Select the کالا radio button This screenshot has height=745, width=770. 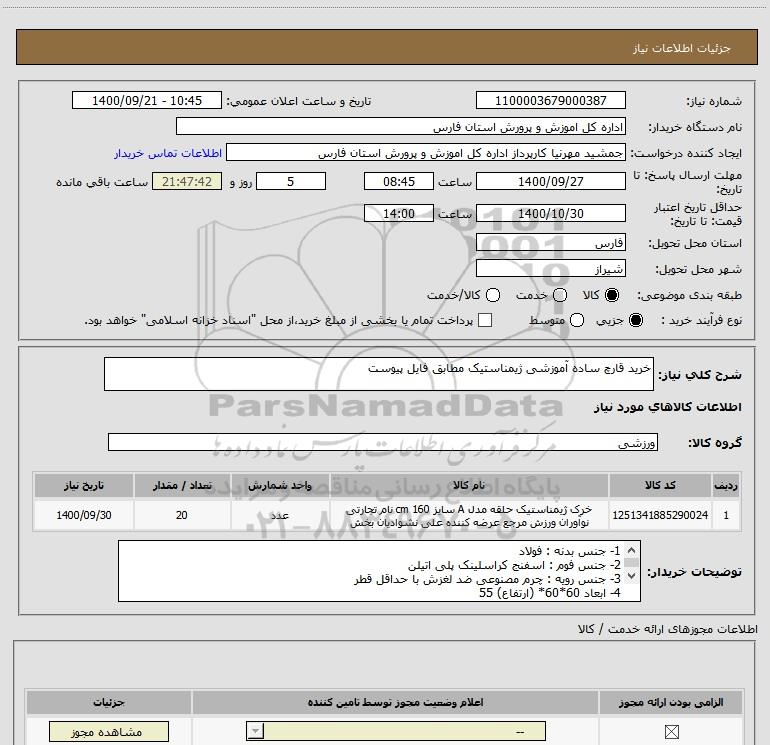point(612,295)
